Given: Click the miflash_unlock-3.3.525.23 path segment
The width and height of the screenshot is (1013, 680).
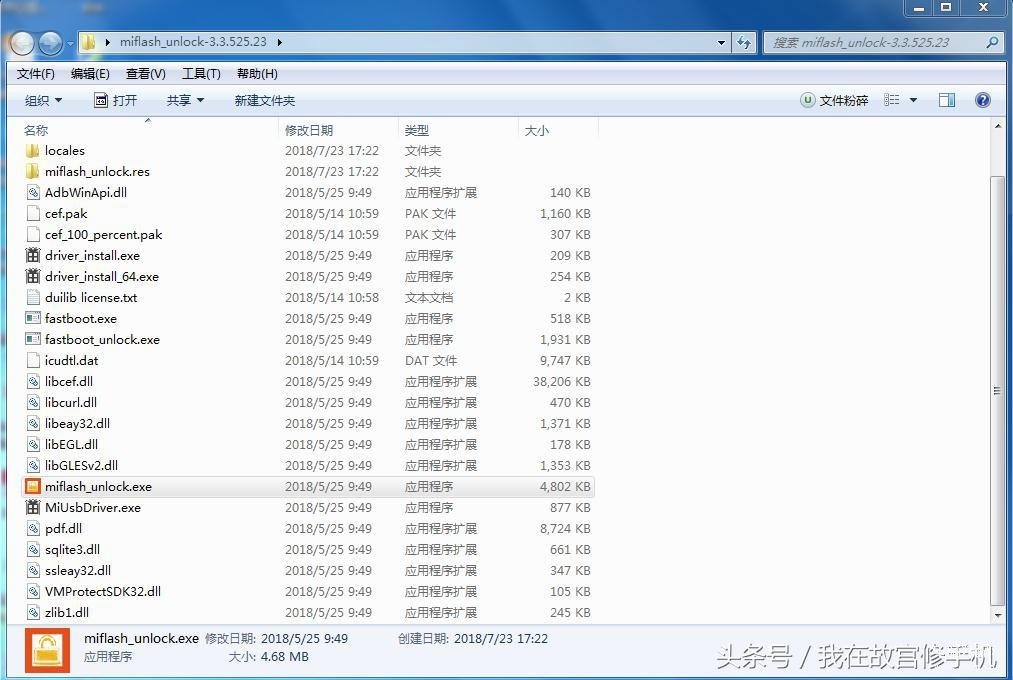Looking at the screenshot, I should [x=193, y=42].
